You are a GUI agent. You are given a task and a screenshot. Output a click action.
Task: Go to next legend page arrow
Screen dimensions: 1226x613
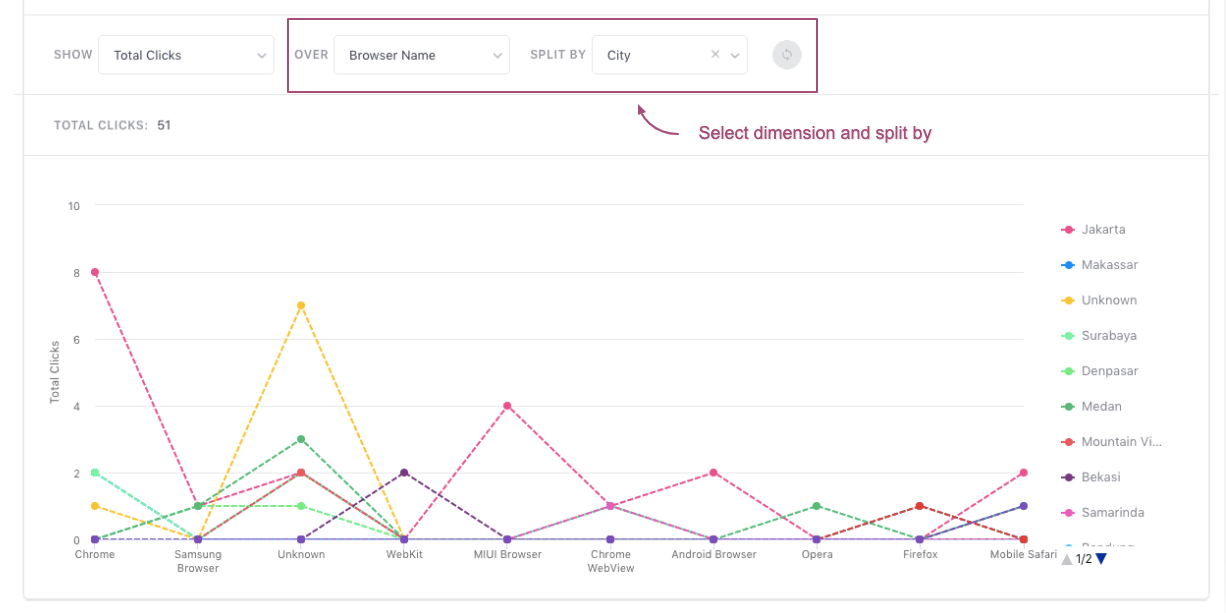point(1101,559)
